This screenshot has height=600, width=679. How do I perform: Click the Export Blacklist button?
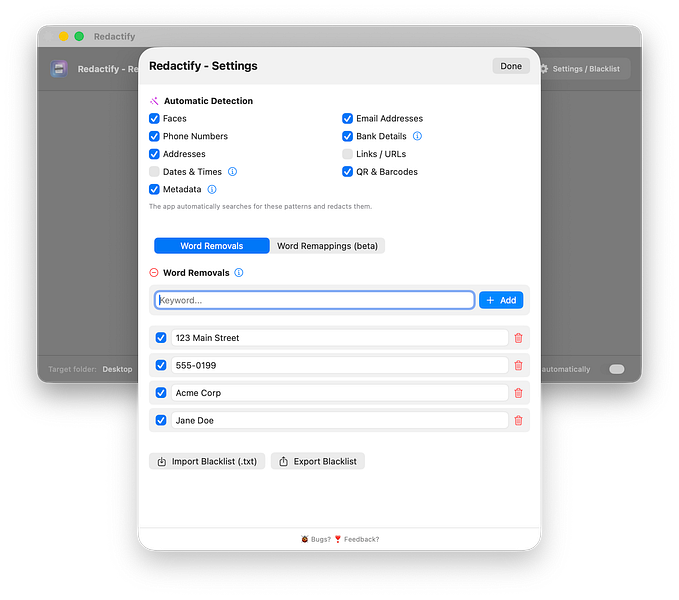click(318, 461)
